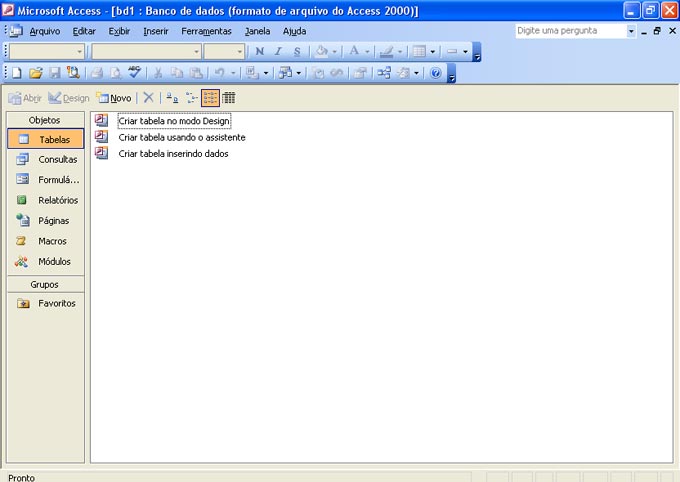Select the List view button
680x482 pixels.
coord(210,98)
